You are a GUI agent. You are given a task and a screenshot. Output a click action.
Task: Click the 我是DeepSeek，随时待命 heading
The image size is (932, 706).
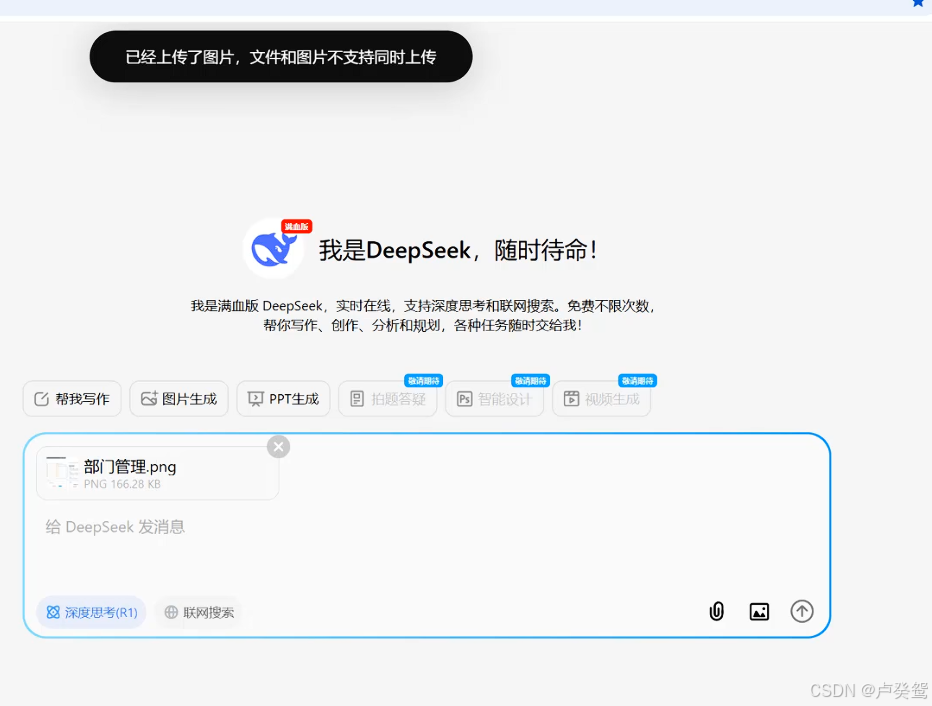coord(458,250)
